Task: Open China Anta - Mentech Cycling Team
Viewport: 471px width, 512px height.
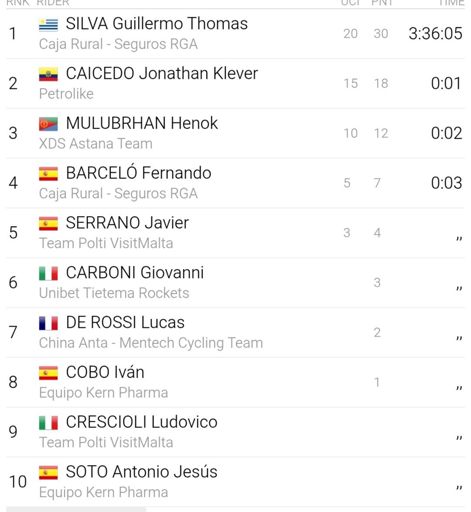Action: pos(151,343)
